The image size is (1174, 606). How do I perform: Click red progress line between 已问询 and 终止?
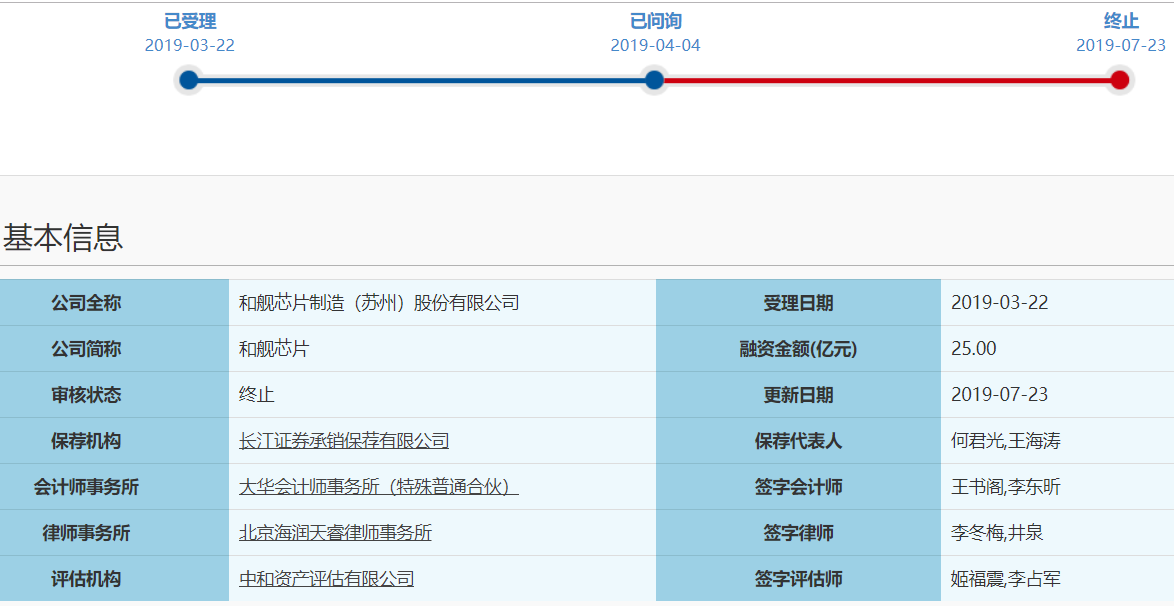[886, 80]
